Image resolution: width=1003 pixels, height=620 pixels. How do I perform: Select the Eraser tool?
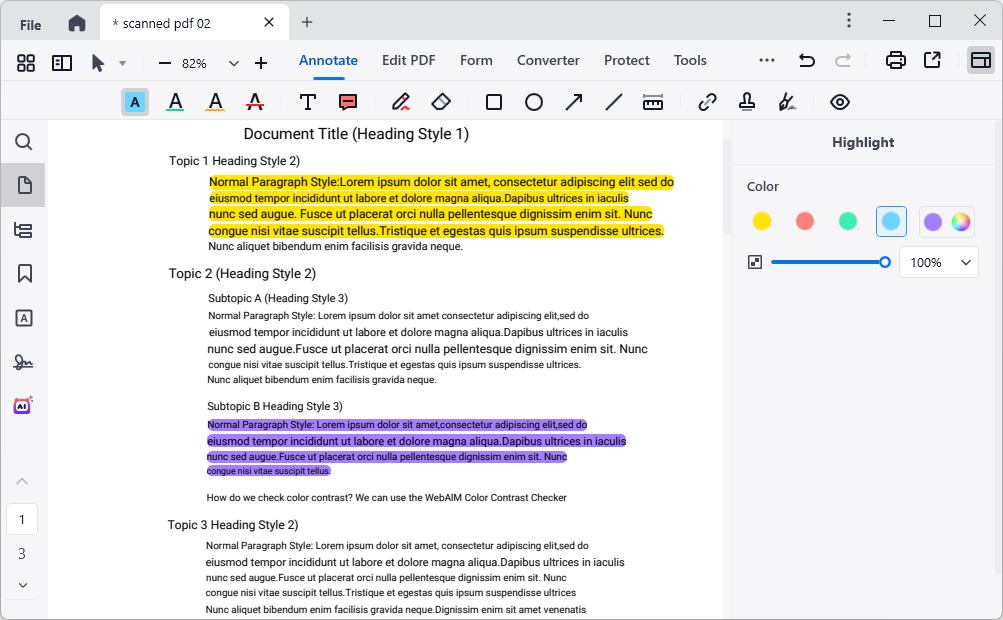click(x=441, y=101)
